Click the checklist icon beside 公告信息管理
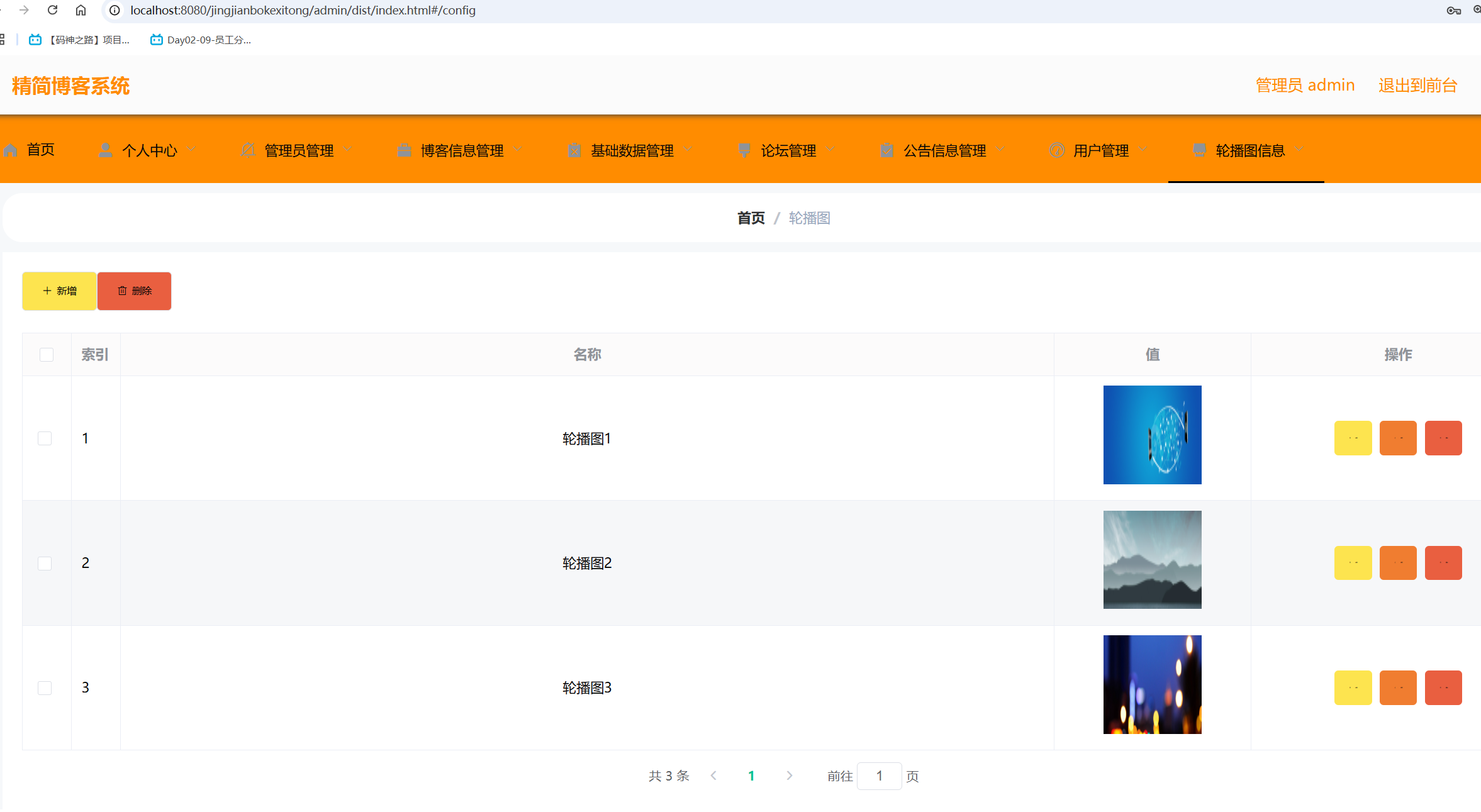The height and width of the screenshot is (812, 1481). pos(886,150)
